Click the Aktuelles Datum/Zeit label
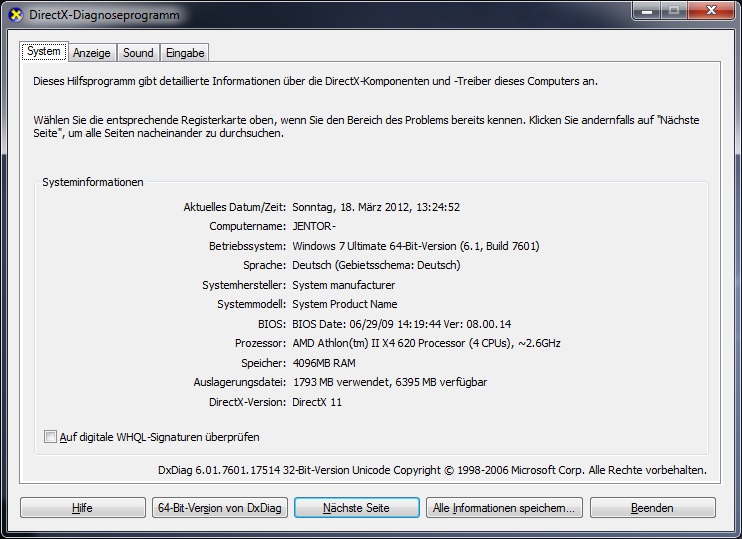742x539 pixels. click(235, 207)
